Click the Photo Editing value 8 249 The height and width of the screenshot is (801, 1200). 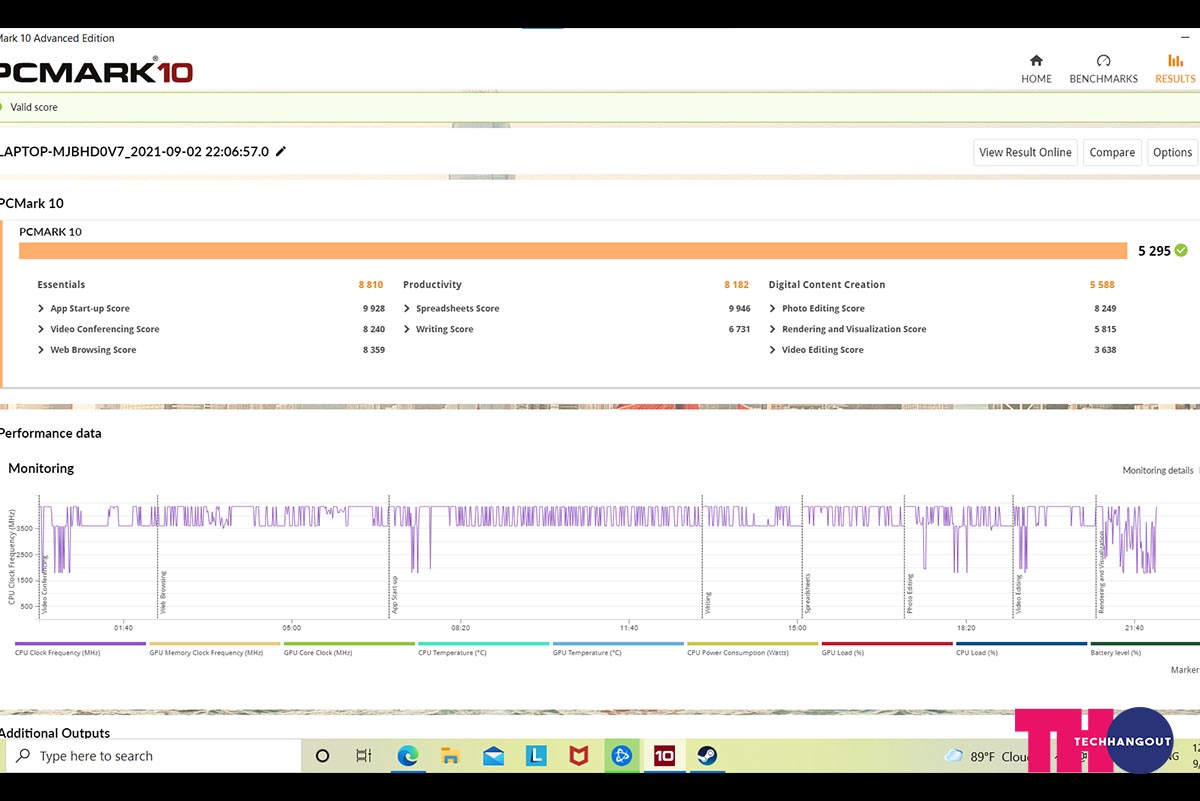[1105, 309]
